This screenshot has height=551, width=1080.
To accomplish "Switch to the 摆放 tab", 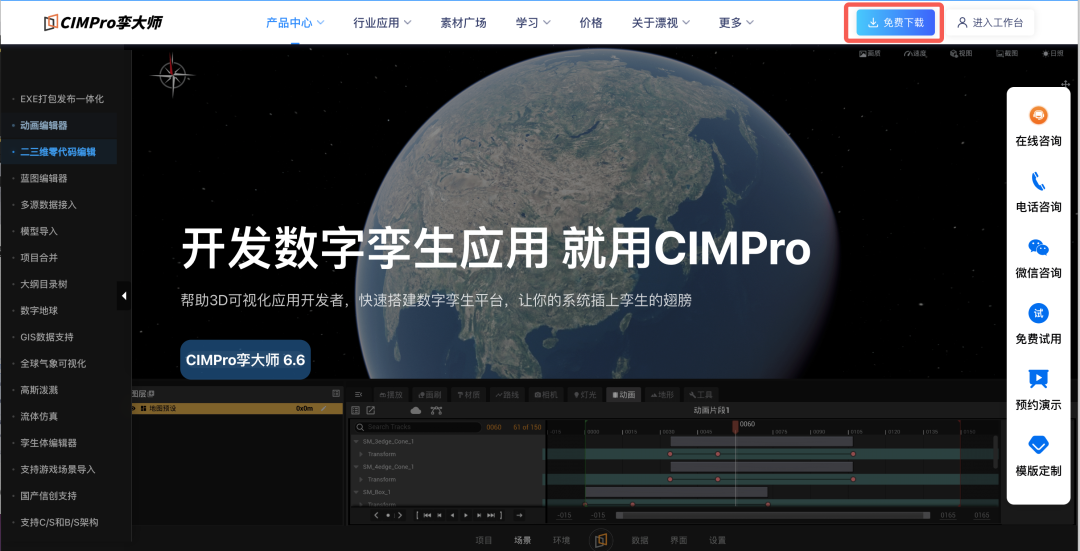I will 391,395.
